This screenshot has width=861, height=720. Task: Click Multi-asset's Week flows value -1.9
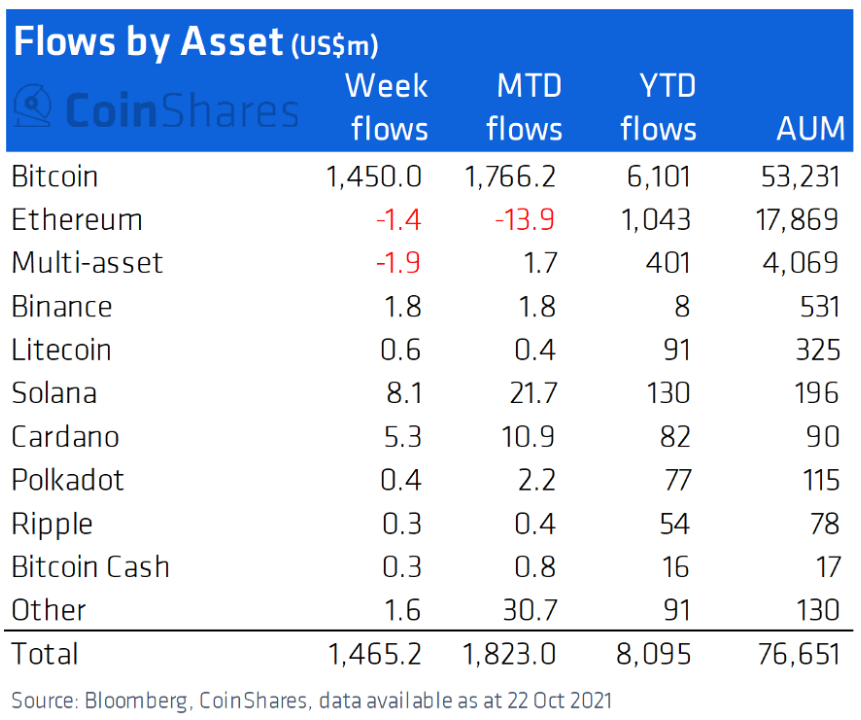pos(397,263)
